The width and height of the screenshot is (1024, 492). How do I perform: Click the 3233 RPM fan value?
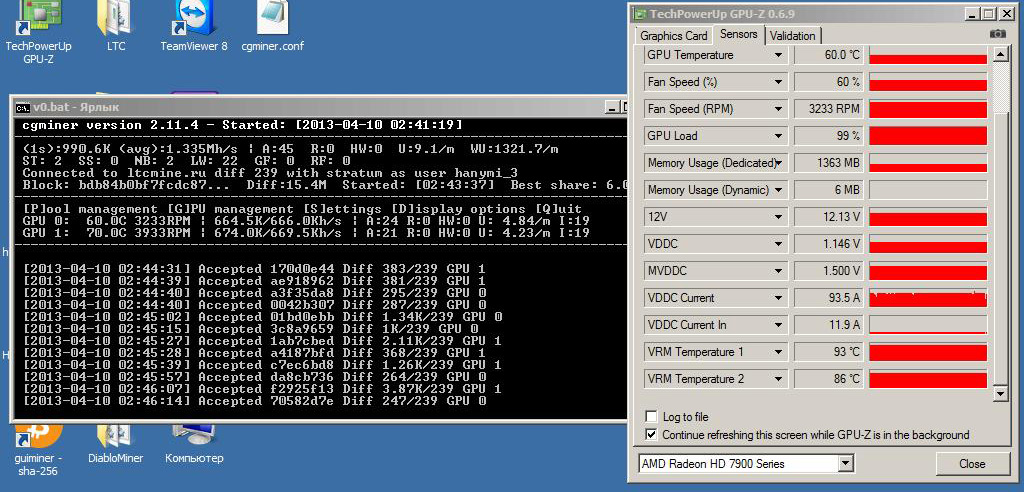[x=828, y=109]
